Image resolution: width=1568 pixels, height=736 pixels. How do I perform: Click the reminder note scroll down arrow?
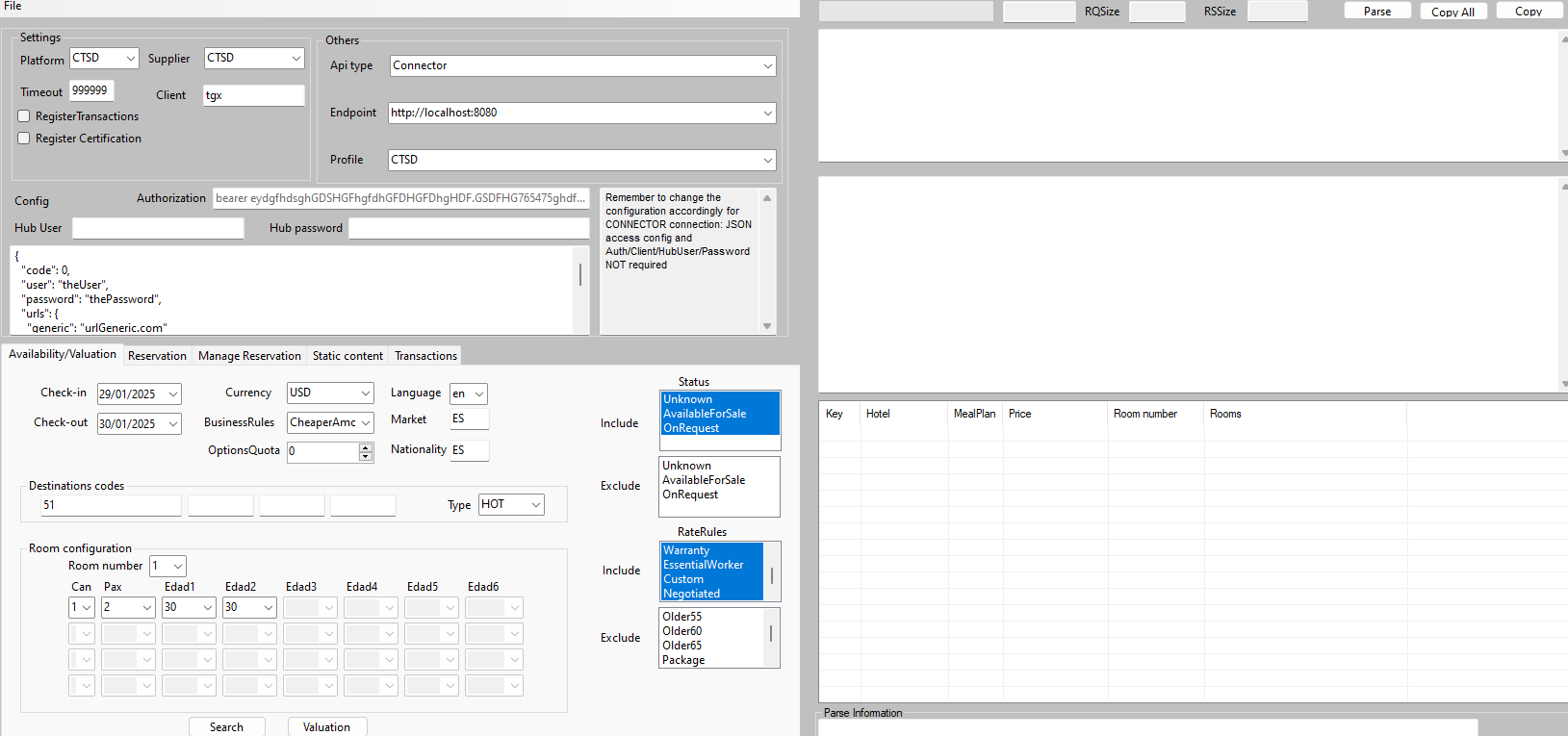click(x=767, y=326)
